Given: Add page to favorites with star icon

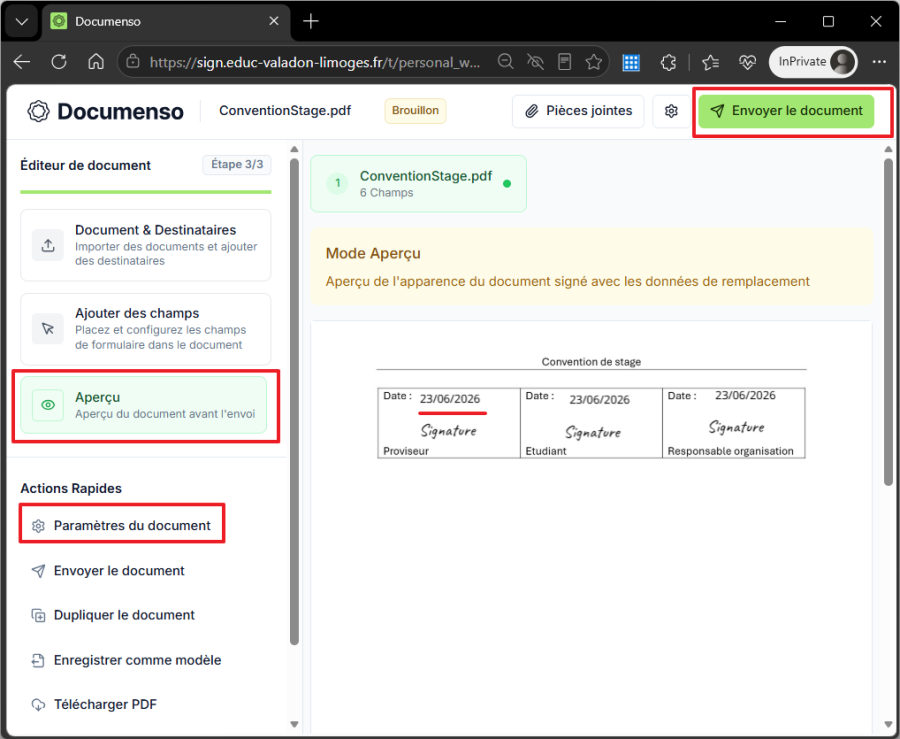Looking at the screenshot, I should click(x=594, y=62).
